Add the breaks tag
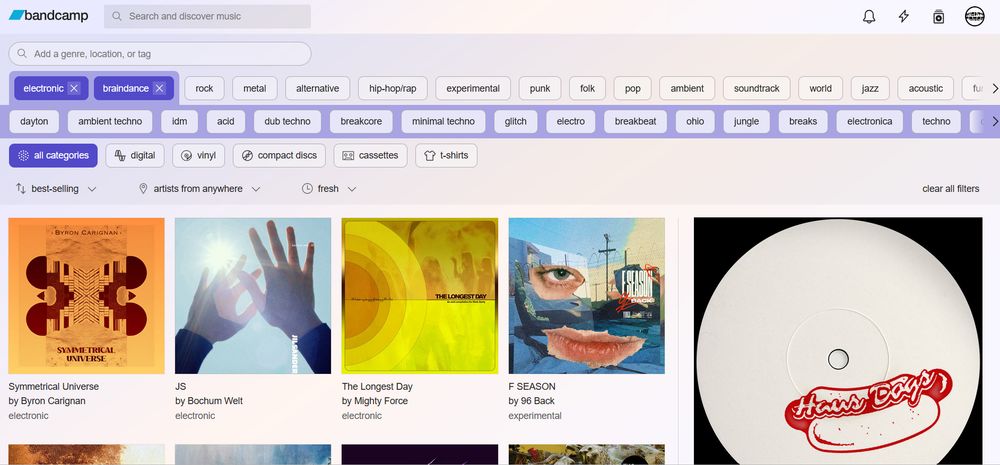This screenshot has width=1000, height=465. [803, 121]
